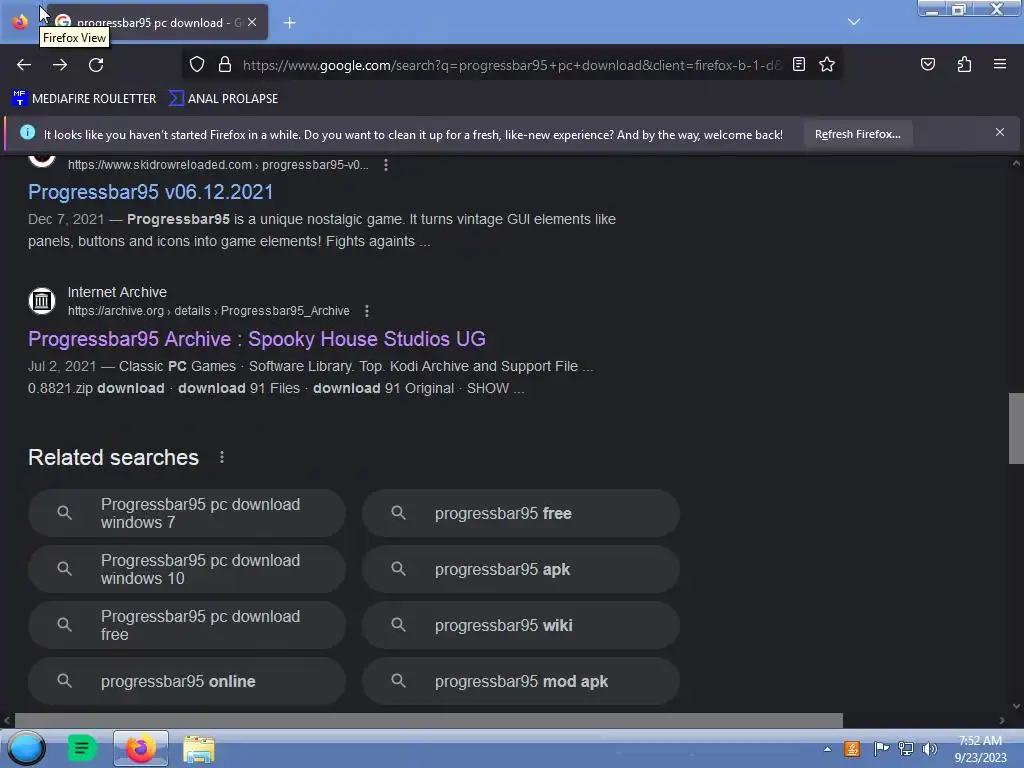Click the vertical scrollbar thumb
This screenshot has width=1024, height=768.
(x=1016, y=428)
